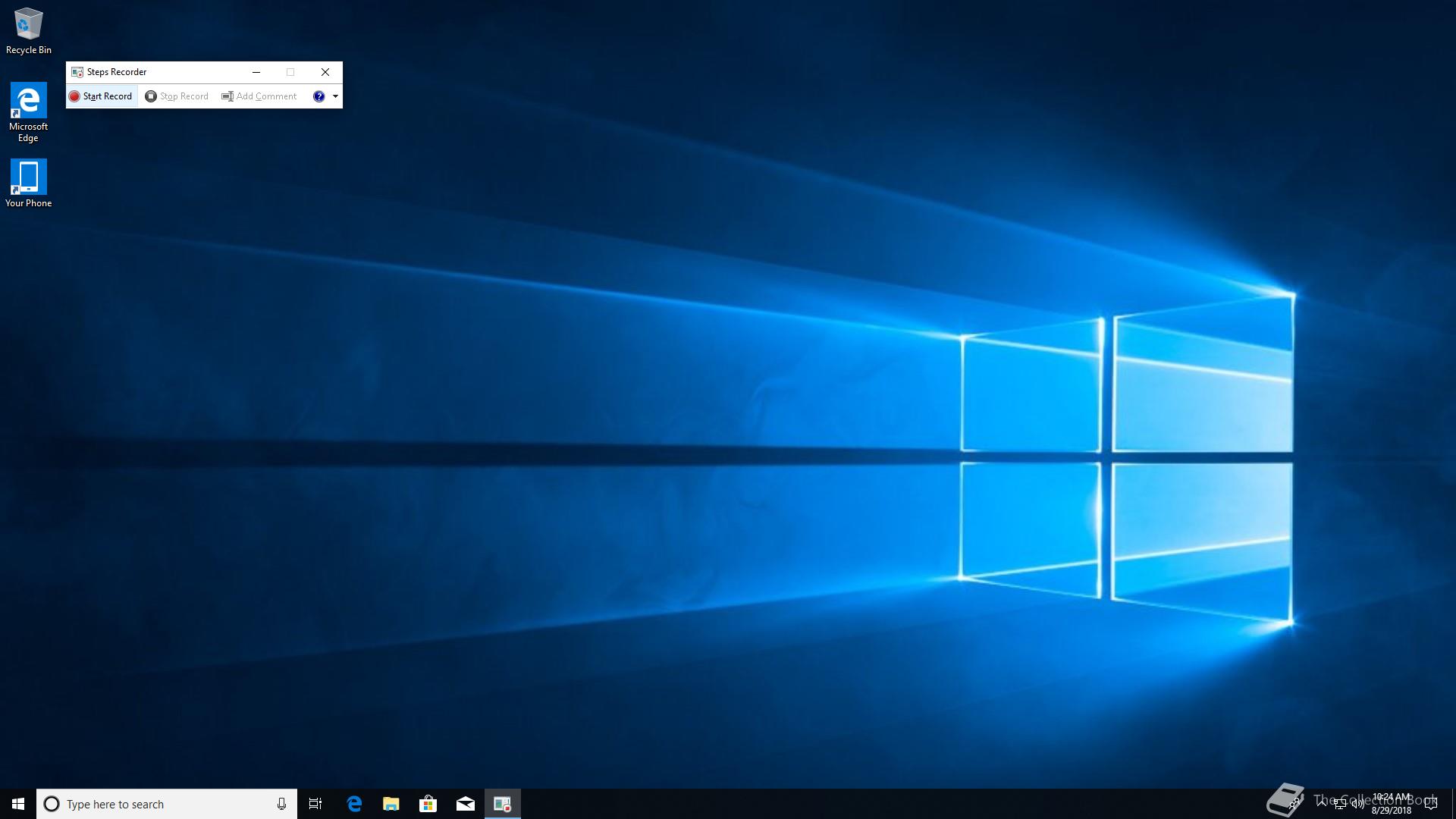1456x819 pixels.
Task: Click the microphone icon in search box
Action: 281,804
